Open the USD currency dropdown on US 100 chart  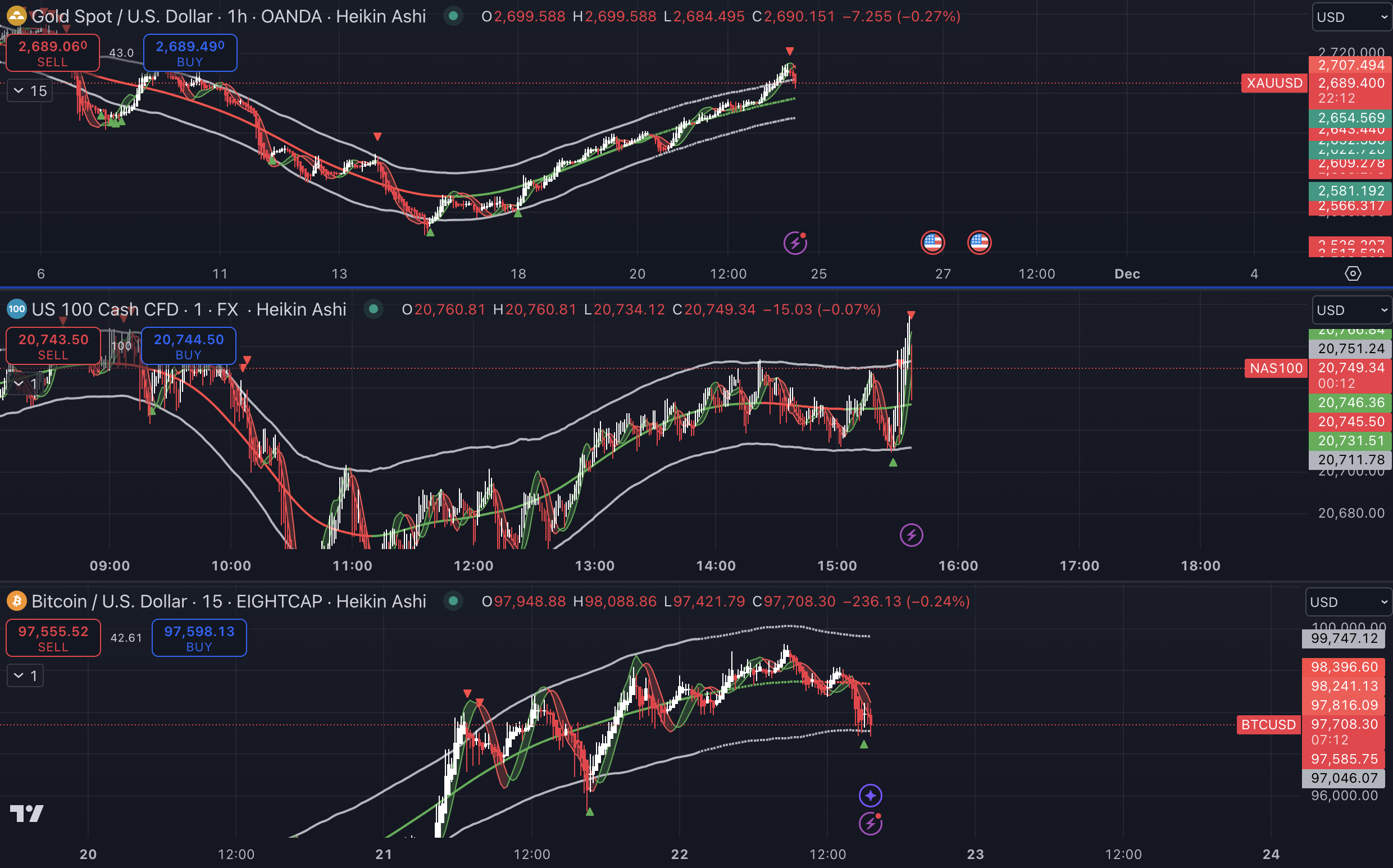point(1351,310)
